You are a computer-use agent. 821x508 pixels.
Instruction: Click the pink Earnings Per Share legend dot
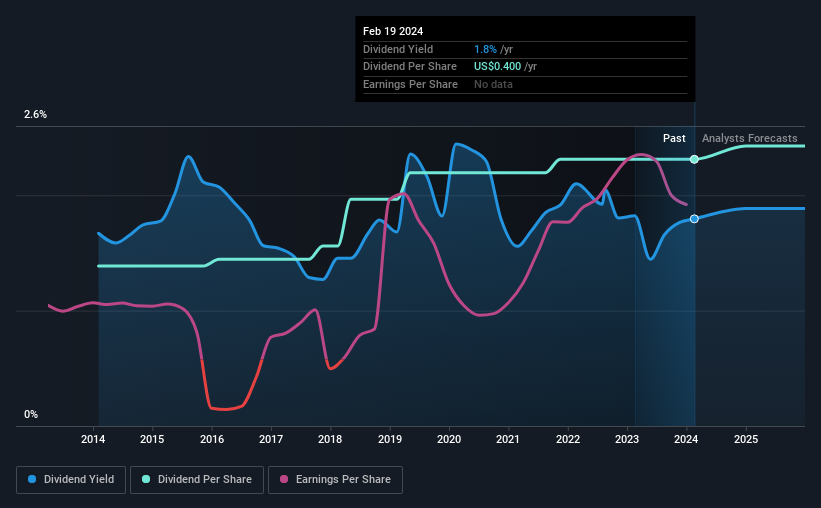(284, 479)
